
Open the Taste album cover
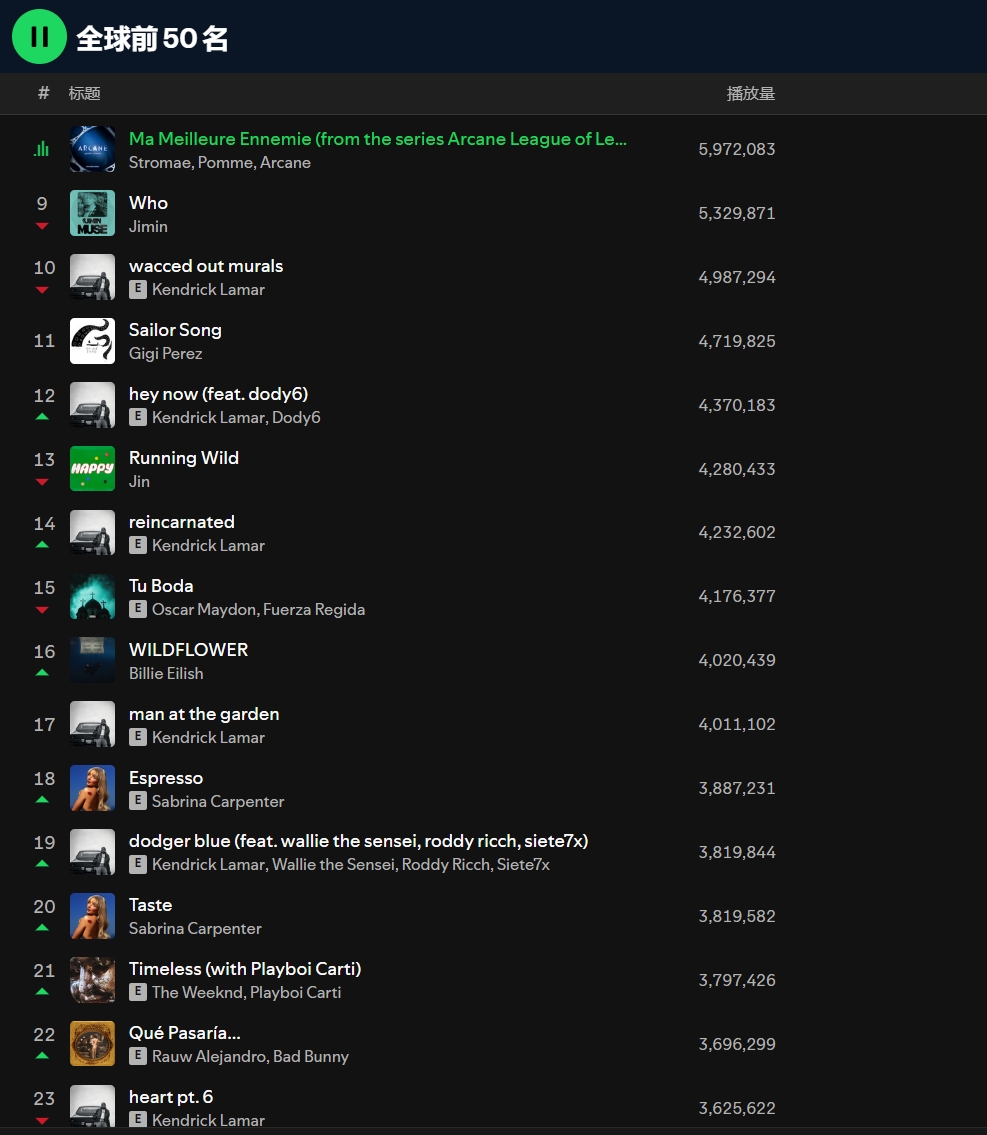click(92, 916)
